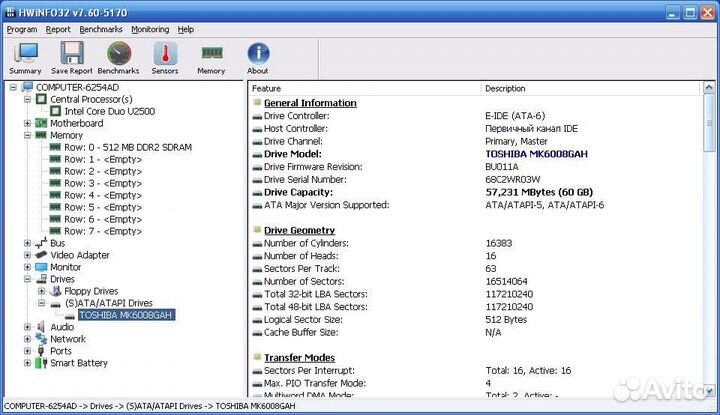
Task: Collapse the Memory tree node
Action: point(27,135)
